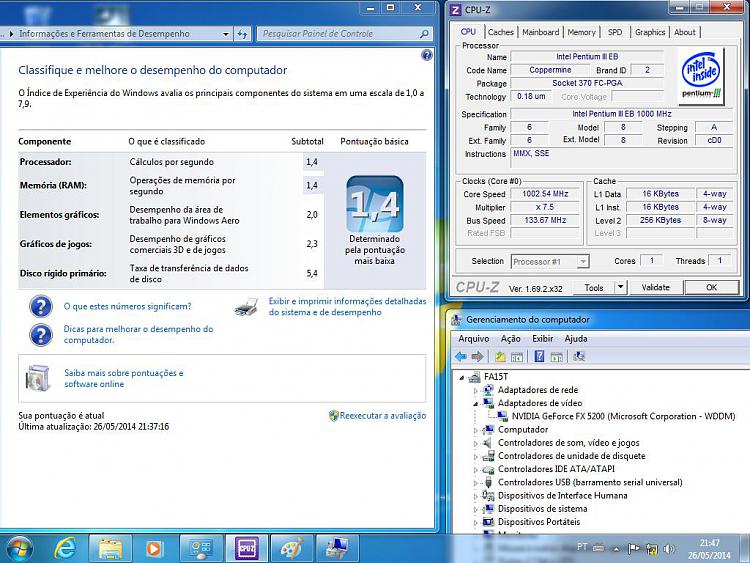
Task: Click the blue Help toolbar icon in Gerenciamento
Action: coord(539,356)
